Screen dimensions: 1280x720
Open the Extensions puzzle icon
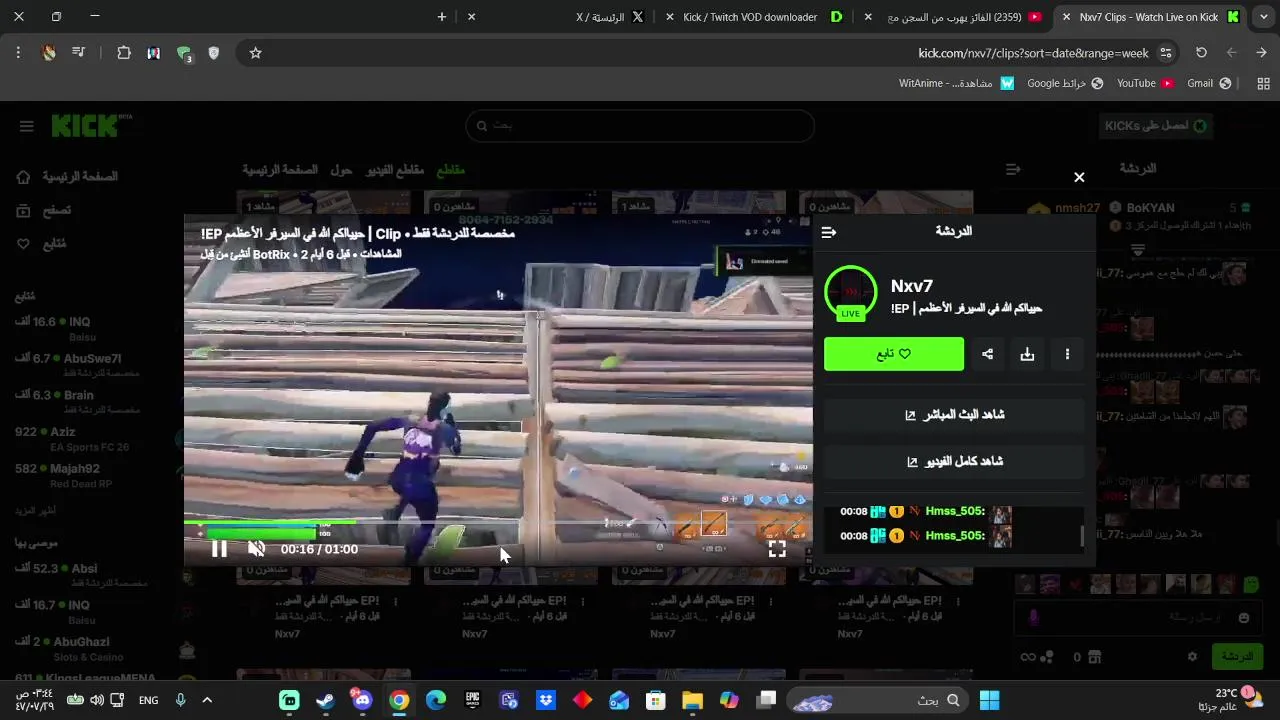(x=124, y=53)
